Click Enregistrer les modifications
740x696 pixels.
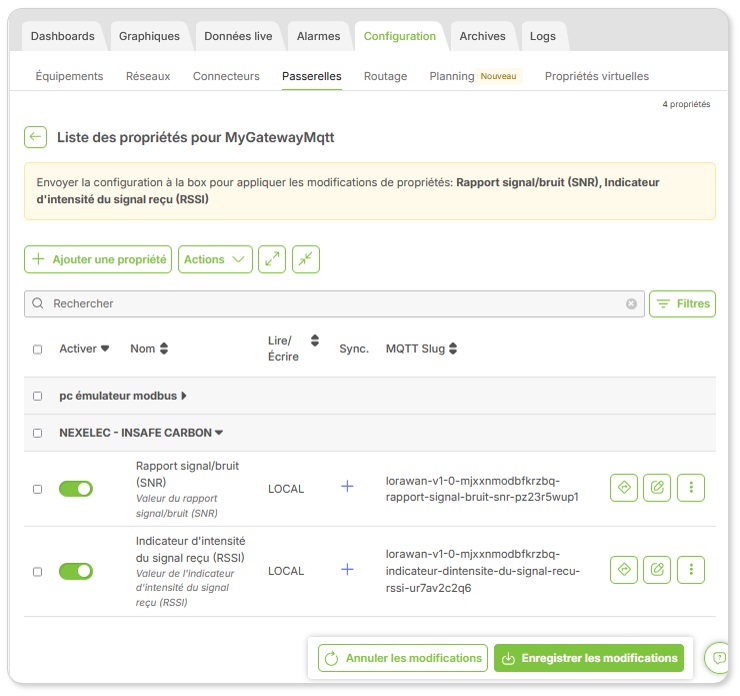(x=589, y=658)
